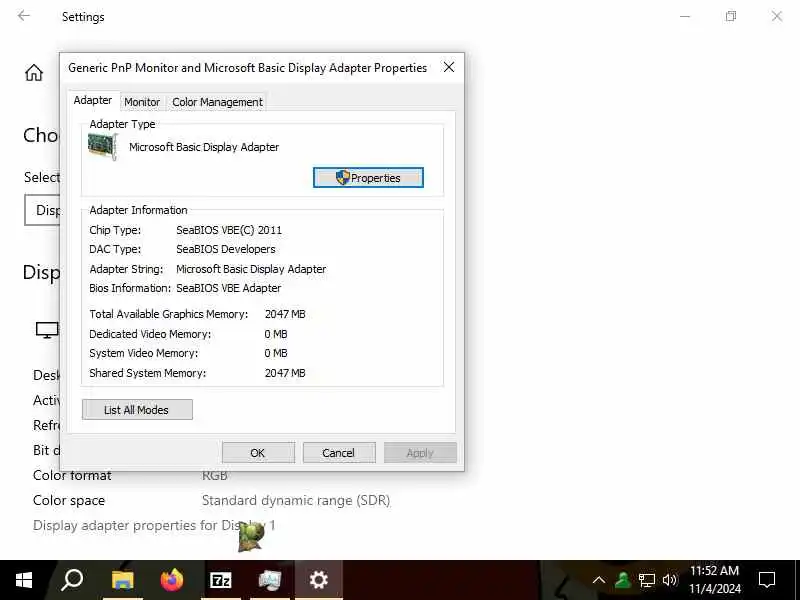Click the Color space label in Settings
The width and height of the screenshot is (800, 600).
coord(69,501)
